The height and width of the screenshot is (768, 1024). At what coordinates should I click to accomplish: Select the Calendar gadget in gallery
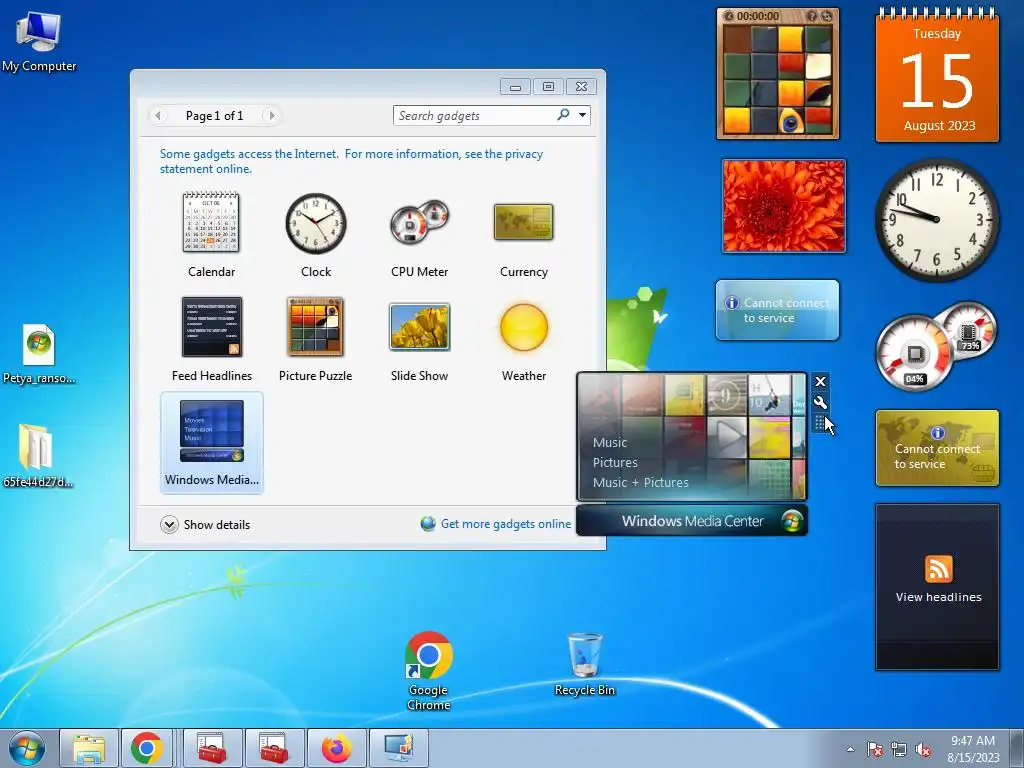tap(211, 235)
